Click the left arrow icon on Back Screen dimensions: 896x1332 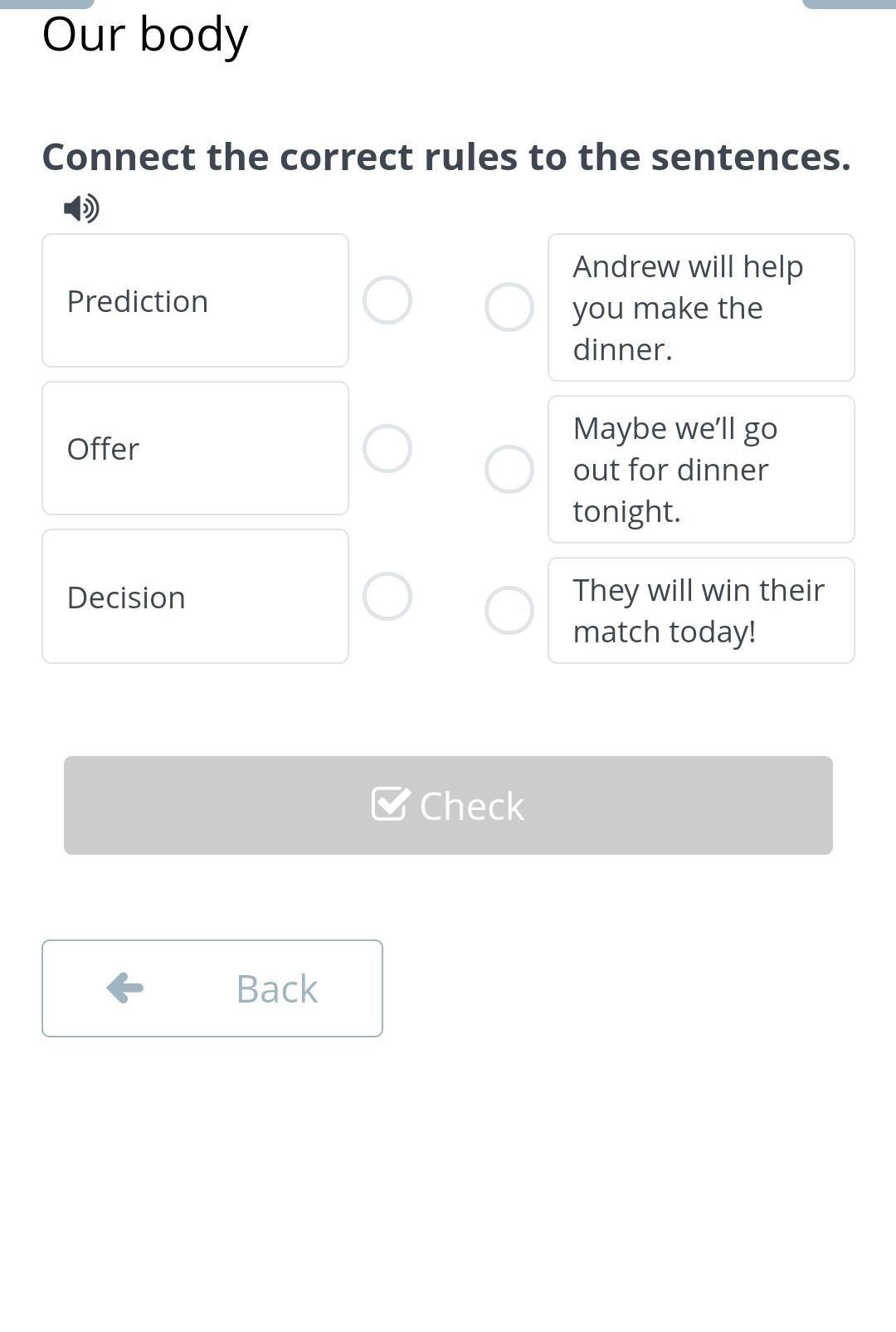(x=125, y=988)
